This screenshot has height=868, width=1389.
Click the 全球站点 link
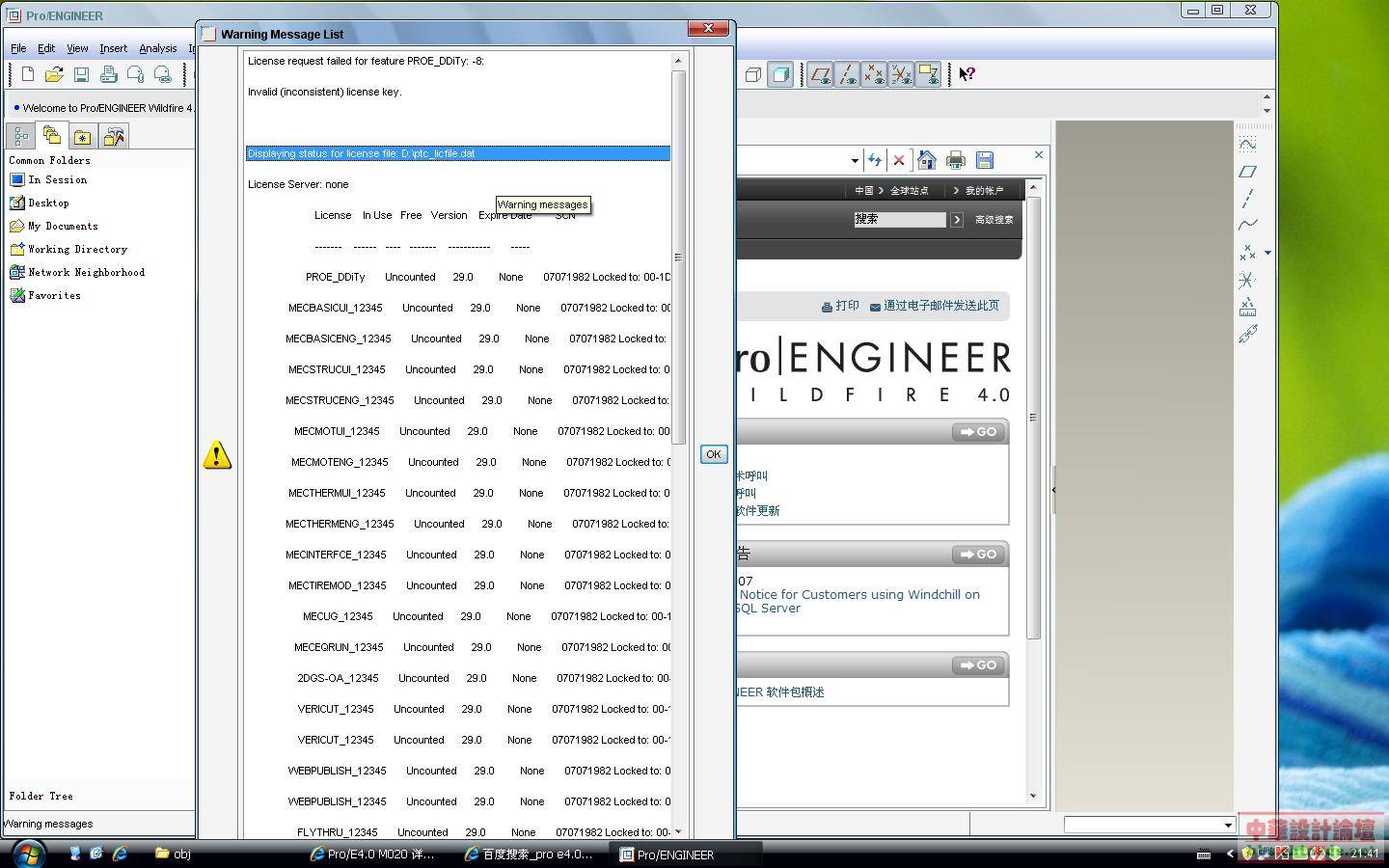(909, 191)
